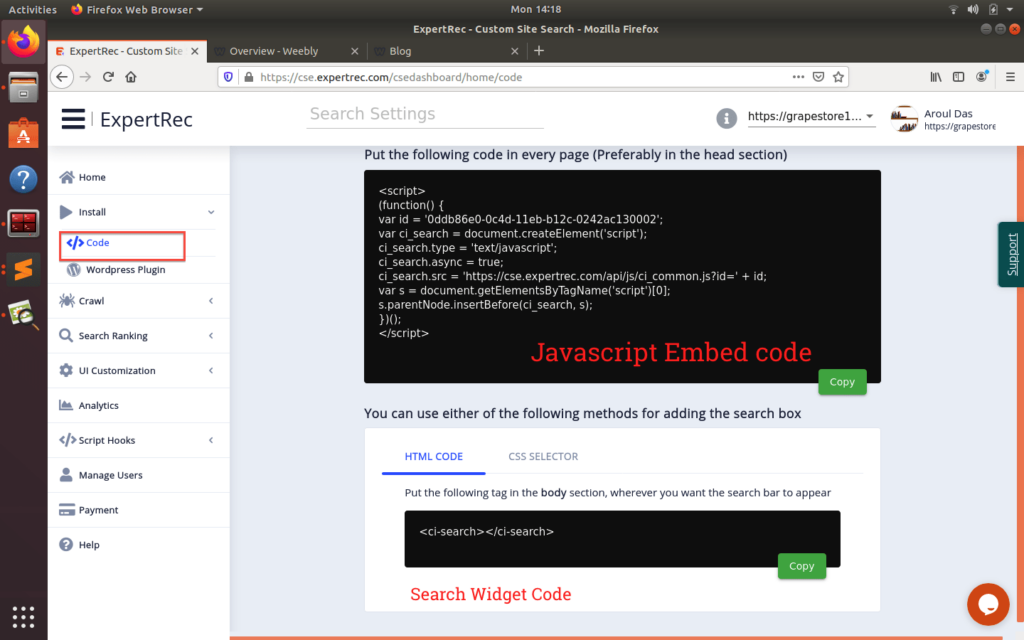Viewport: 1024px width, 640px height.
Task: Click the info icon next to site selector
Action: pos(726,118)
